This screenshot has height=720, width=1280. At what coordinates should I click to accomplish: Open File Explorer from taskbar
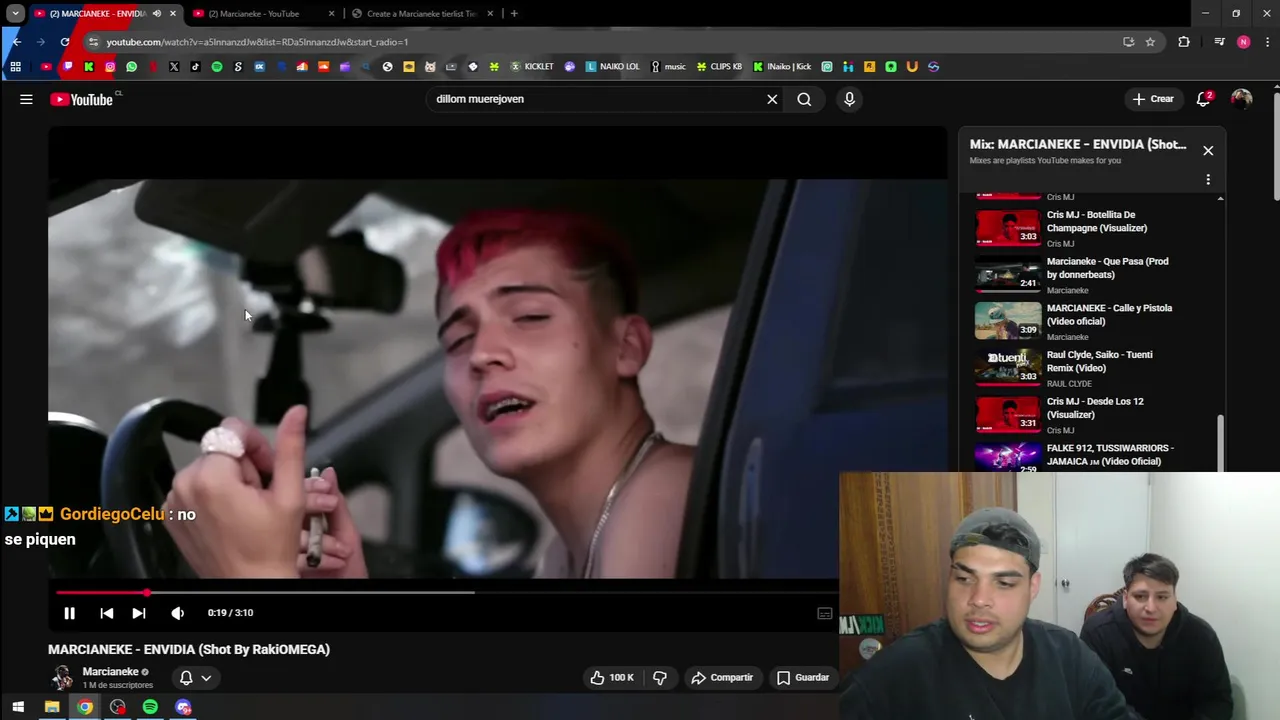[52, 707]
